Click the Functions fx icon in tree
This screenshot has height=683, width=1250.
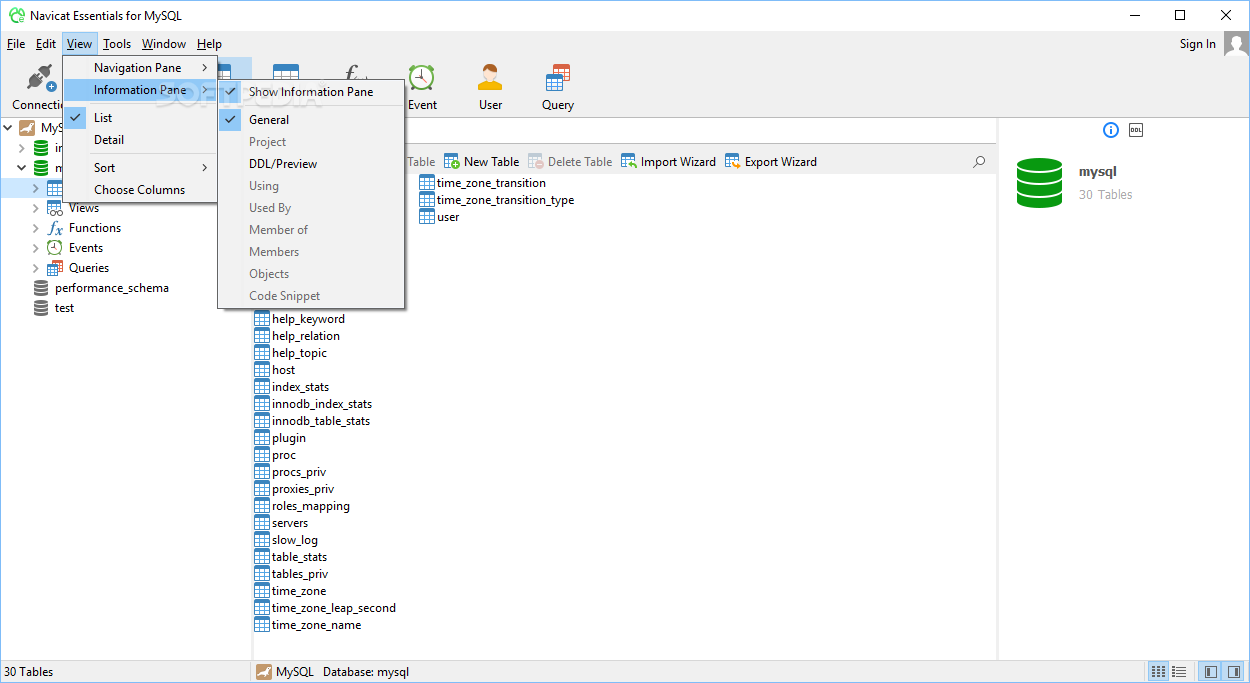pyautogui.click(x=55, y=228)
